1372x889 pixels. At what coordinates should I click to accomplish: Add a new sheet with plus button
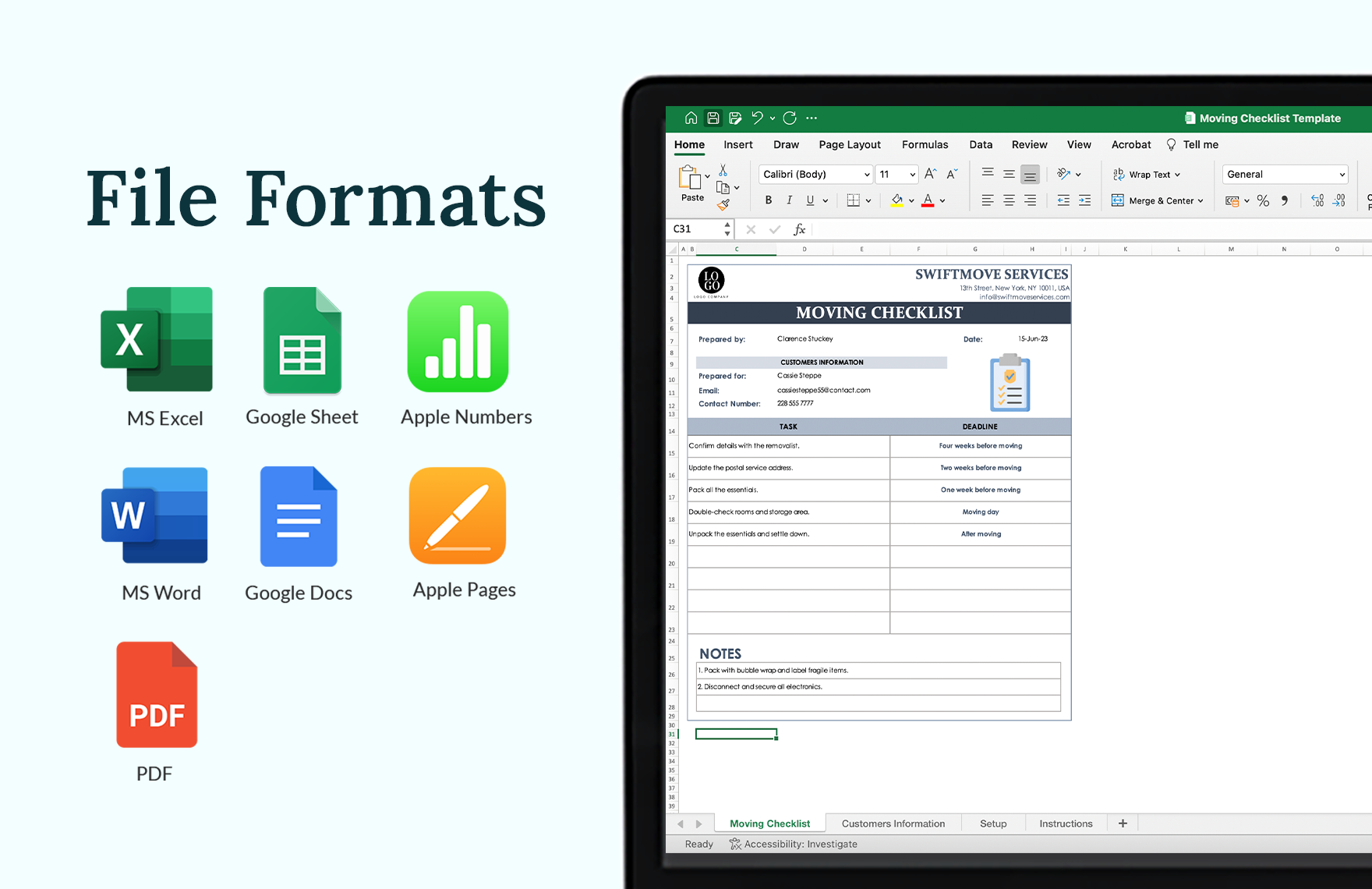1123,823
